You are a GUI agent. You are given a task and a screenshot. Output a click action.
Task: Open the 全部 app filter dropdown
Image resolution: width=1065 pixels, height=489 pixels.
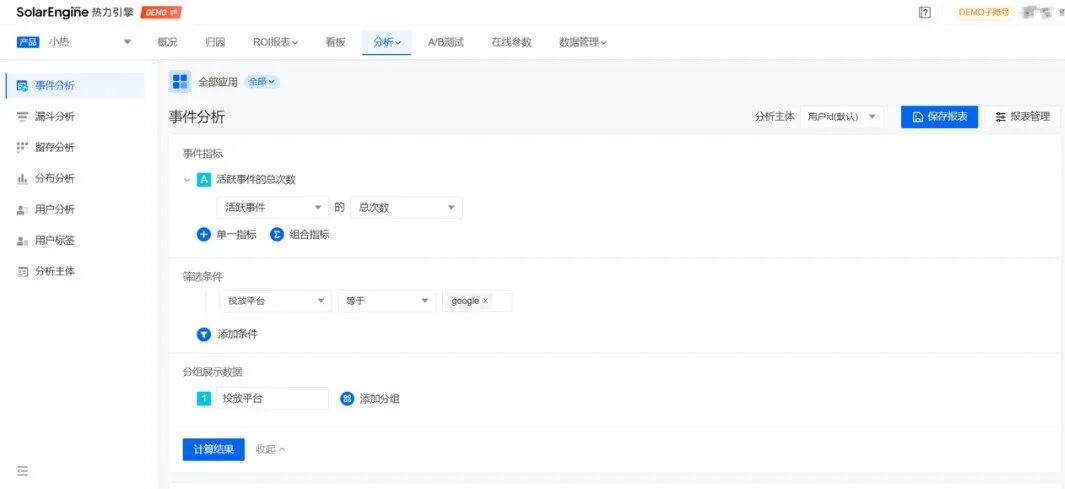point(262,82)
